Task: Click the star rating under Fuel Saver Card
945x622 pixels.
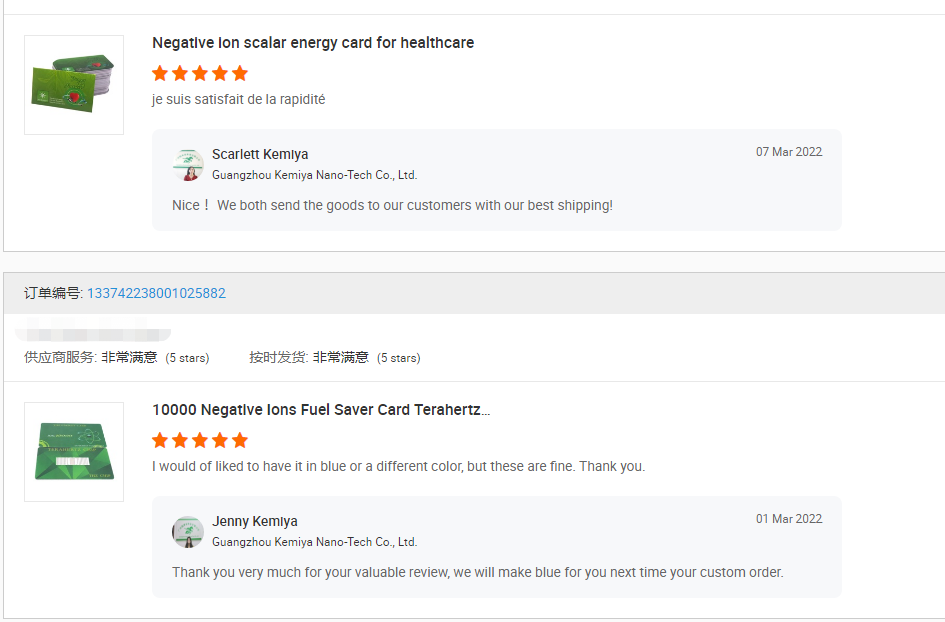Action: click(x=200, y=440)
